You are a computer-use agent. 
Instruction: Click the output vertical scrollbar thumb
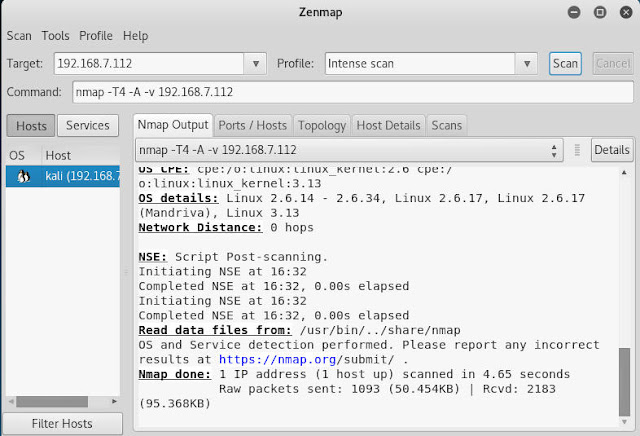click(624, 381)
